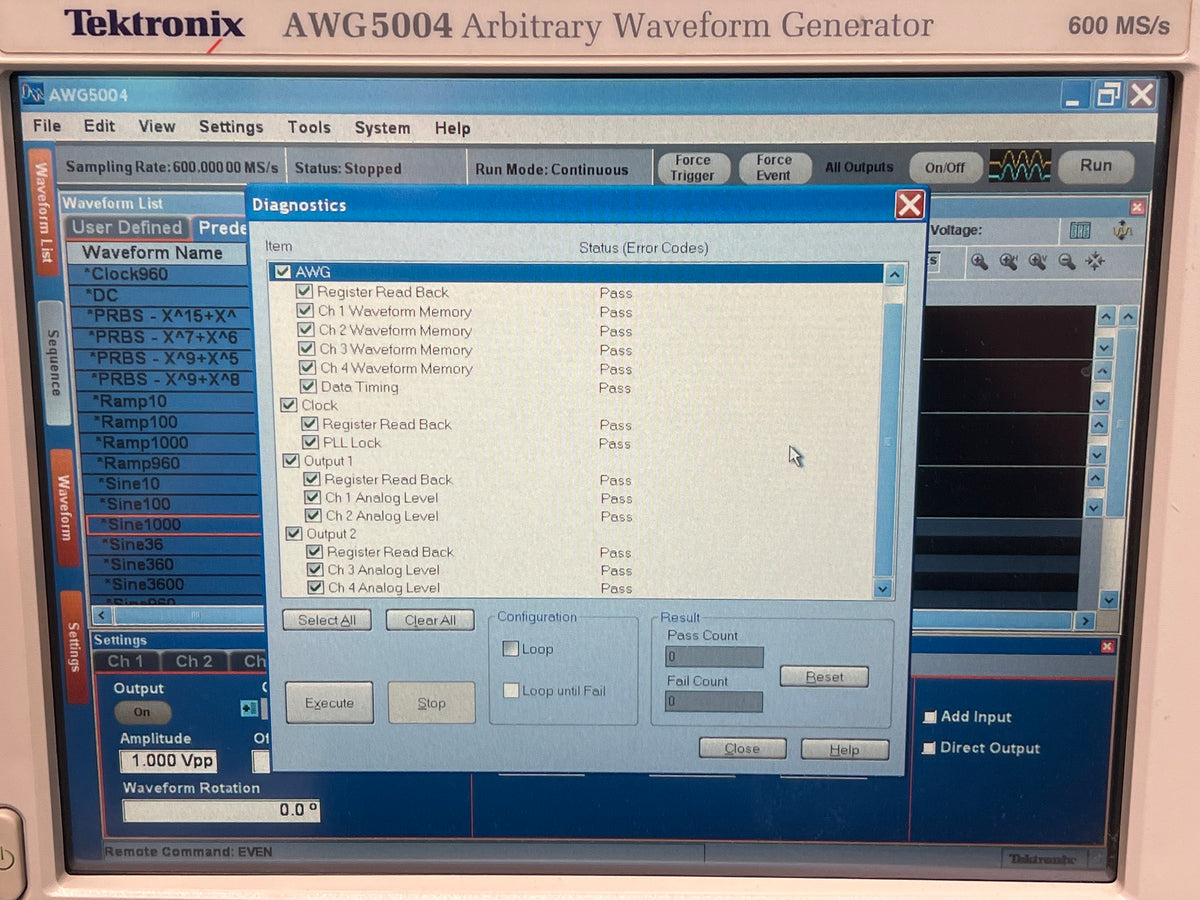Click the Close button in Diagnostics
Screen dimensions: 1200x900
[742, 748]
